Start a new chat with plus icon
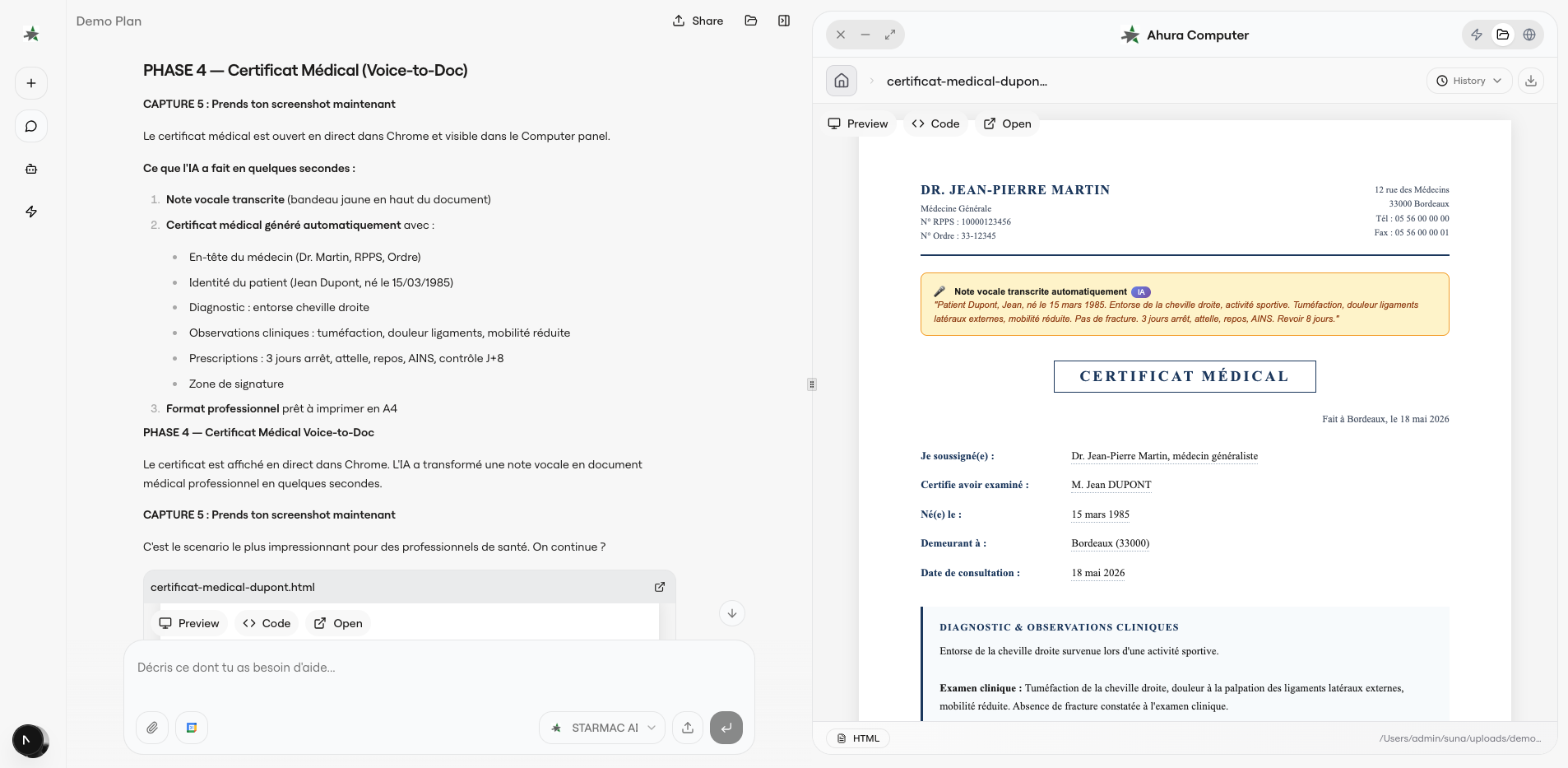 pos(31,83)
